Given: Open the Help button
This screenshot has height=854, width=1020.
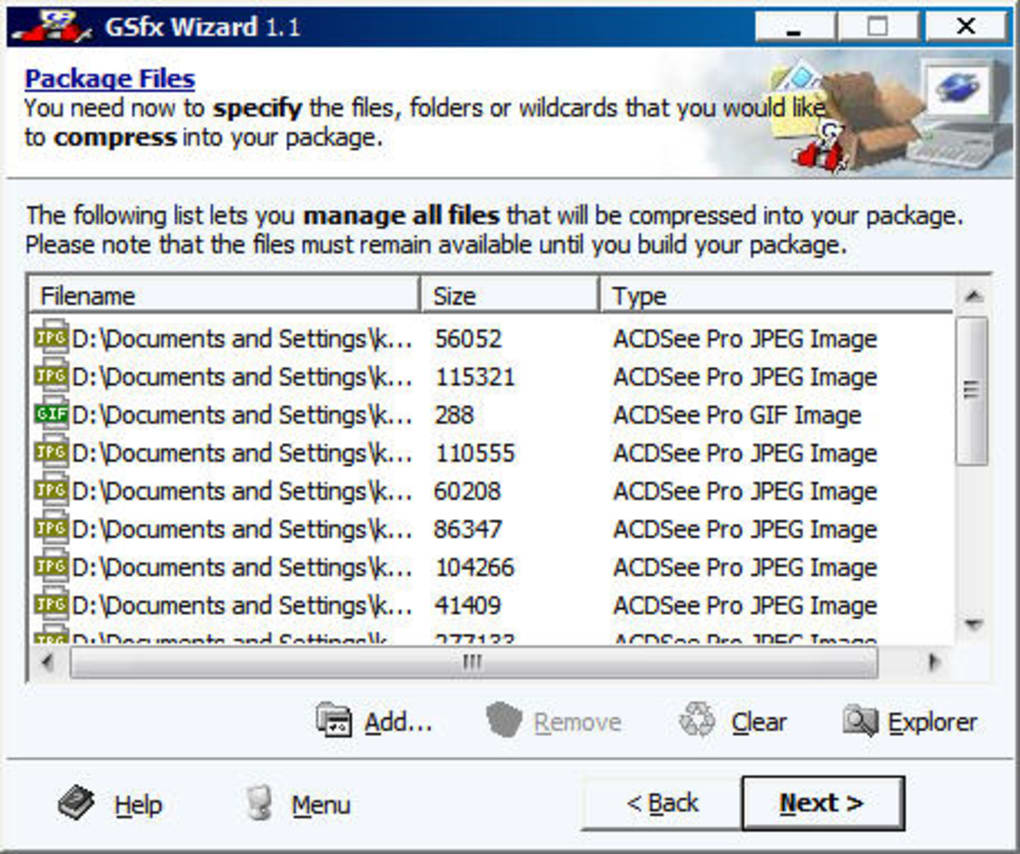Looking at the screenshot, I should [x=109, y=804].
